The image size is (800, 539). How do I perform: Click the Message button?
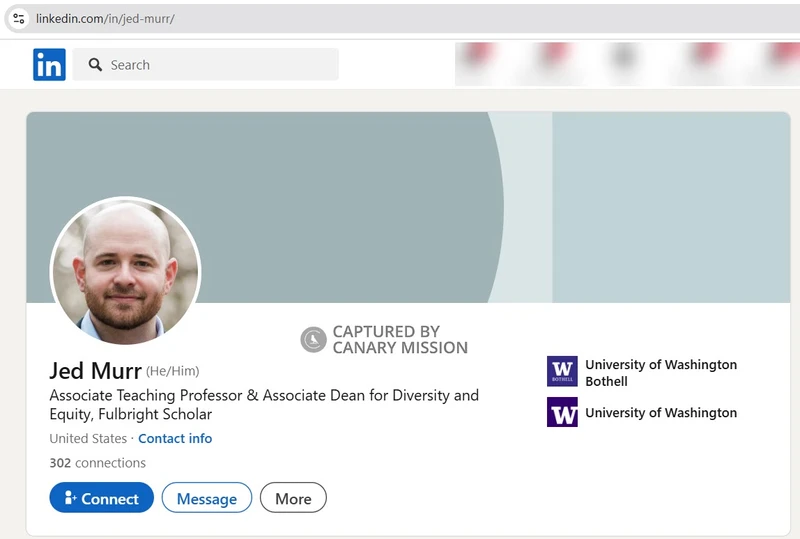[206, 498]
